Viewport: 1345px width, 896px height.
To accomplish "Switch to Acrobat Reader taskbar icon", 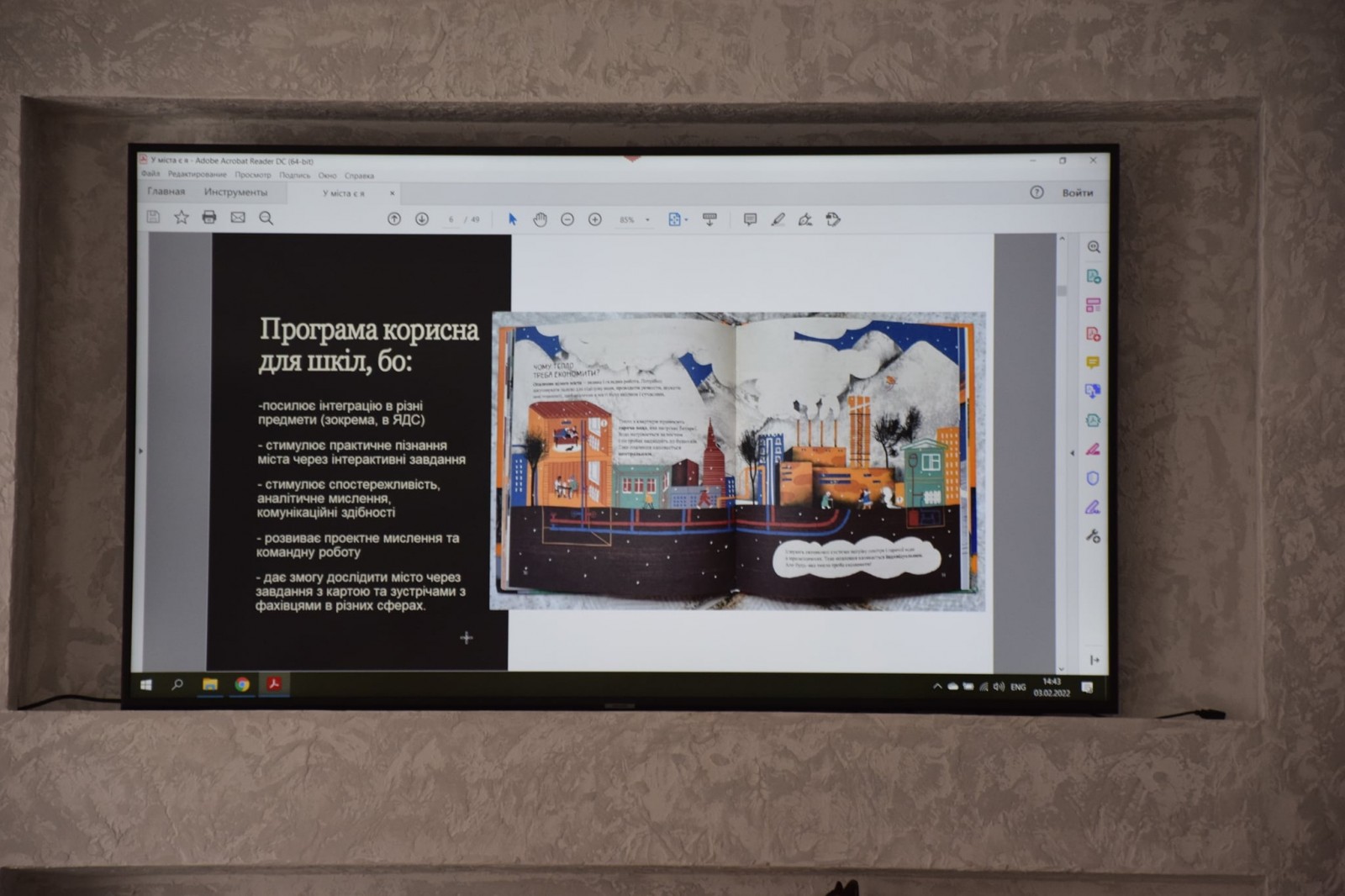I will [274, 684].
